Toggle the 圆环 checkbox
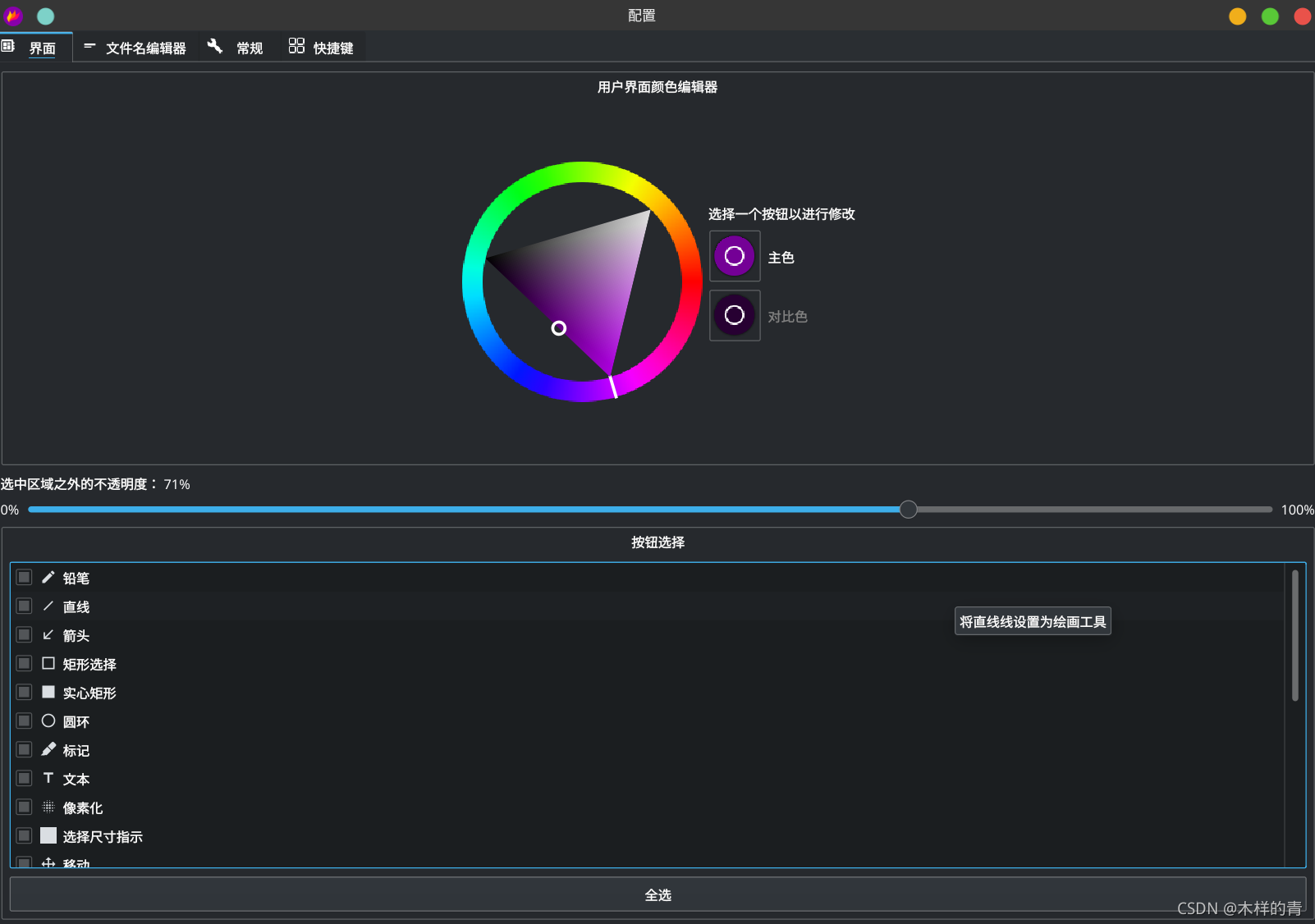This screenshot has height=924, width=1315. [x=25, y=721]
